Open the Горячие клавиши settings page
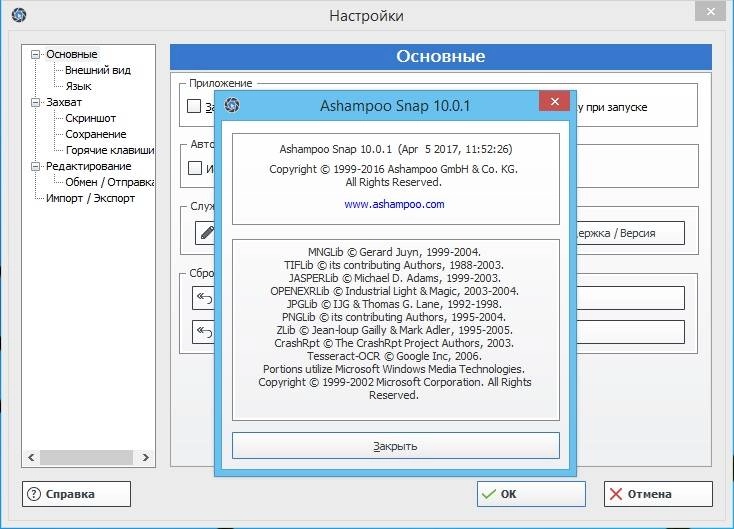The height and width of the screenshot is (529, 734). pos(110,150)
